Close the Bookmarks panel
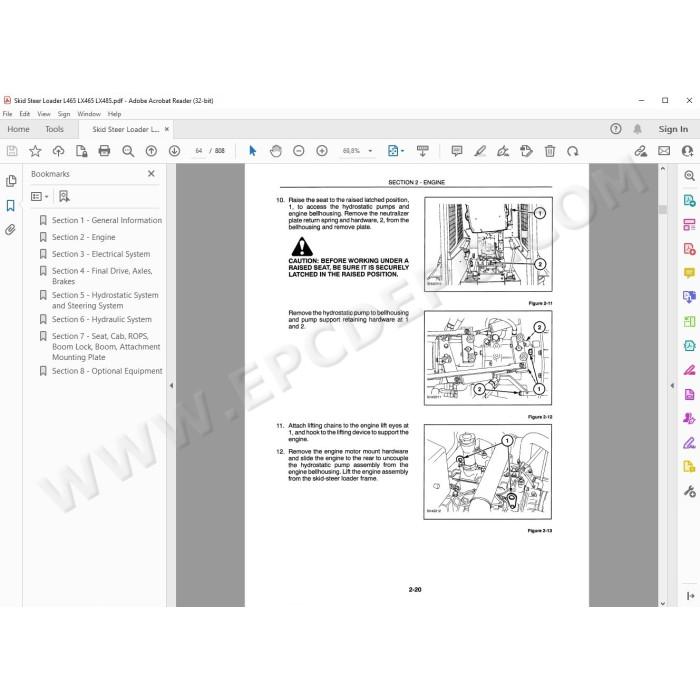 151,174
